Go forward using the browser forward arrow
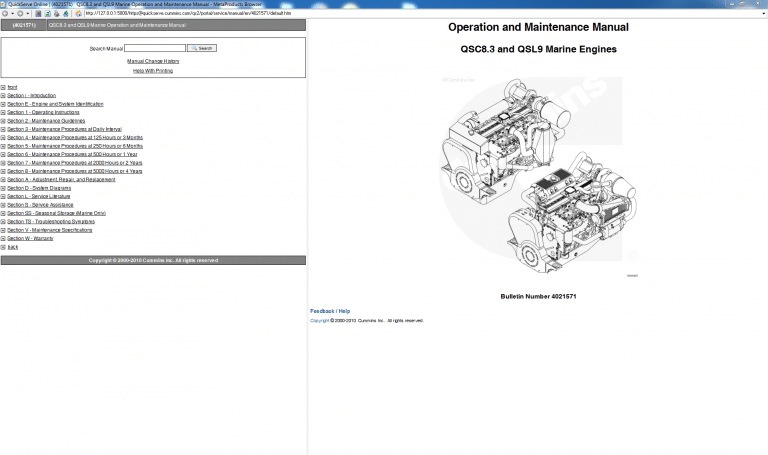 [x=20, y=14]
